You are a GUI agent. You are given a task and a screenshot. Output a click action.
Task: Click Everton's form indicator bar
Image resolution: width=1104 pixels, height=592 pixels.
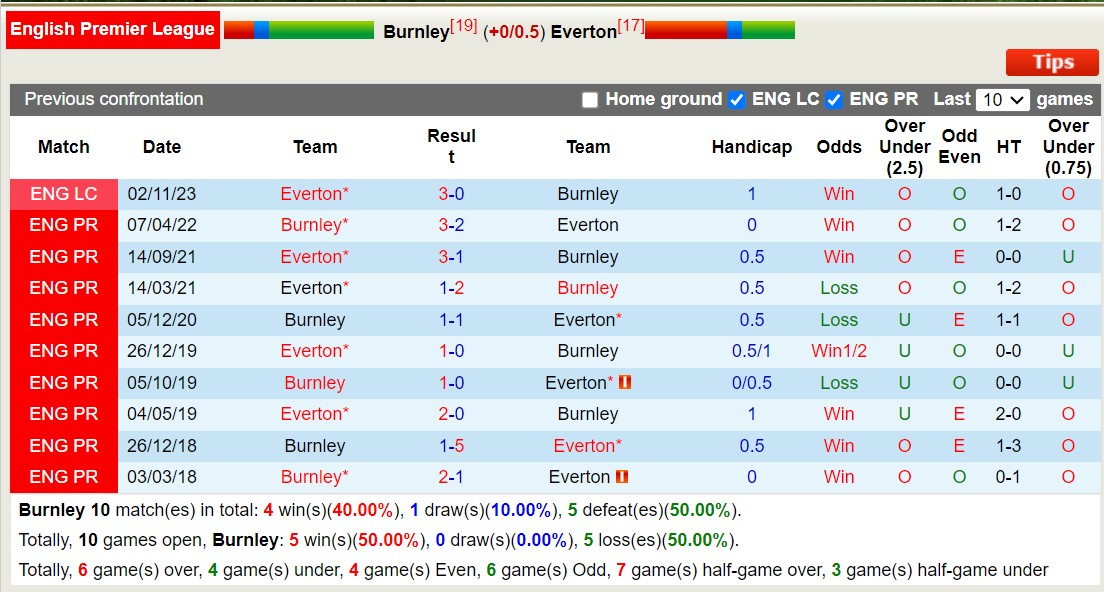pos(720,30)
